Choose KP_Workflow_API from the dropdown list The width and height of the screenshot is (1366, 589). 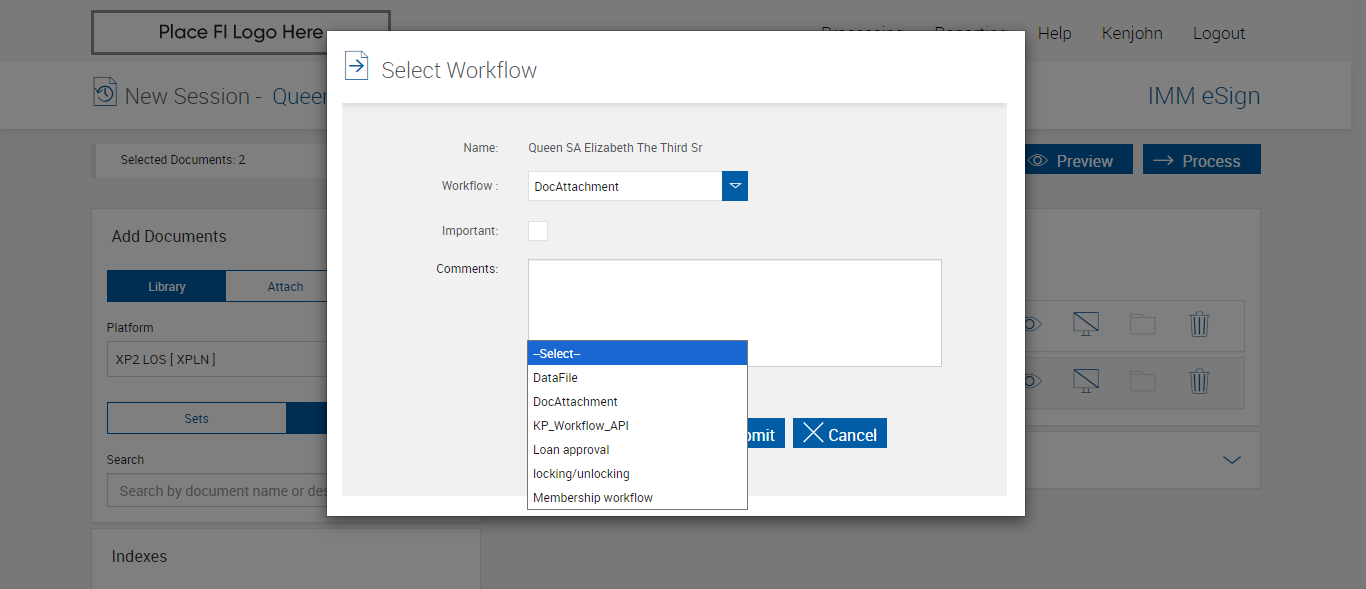tap(637, 426)
